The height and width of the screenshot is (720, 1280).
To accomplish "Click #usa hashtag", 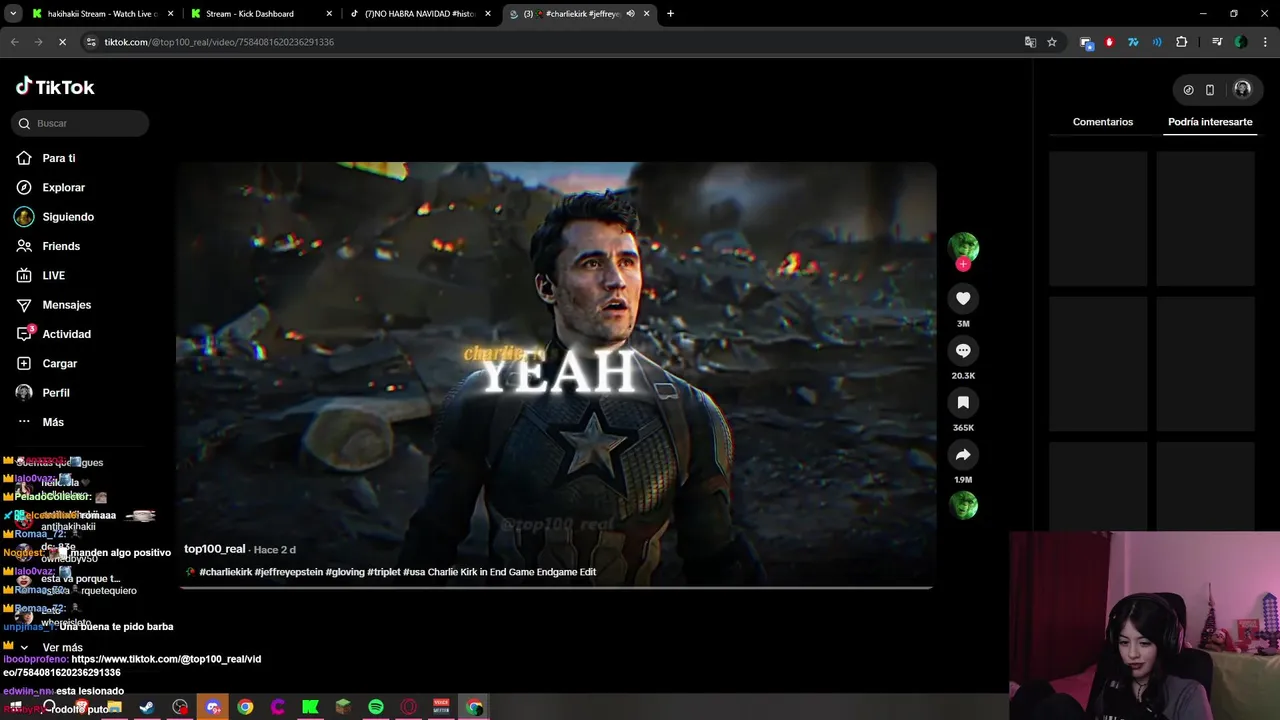I will (x=414, y=572).
